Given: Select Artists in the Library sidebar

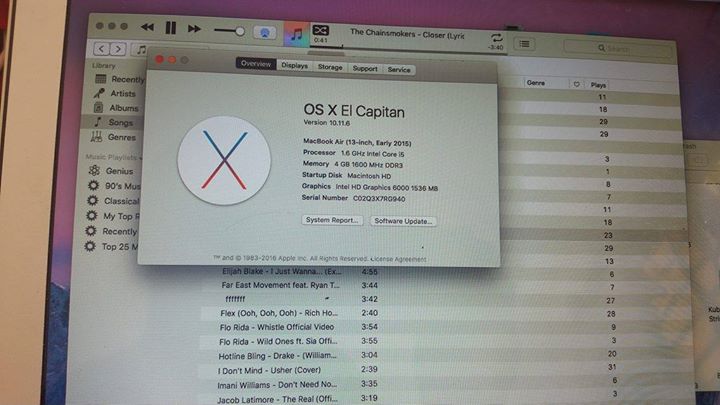Looking at the screenshot, I should [123, 94].
